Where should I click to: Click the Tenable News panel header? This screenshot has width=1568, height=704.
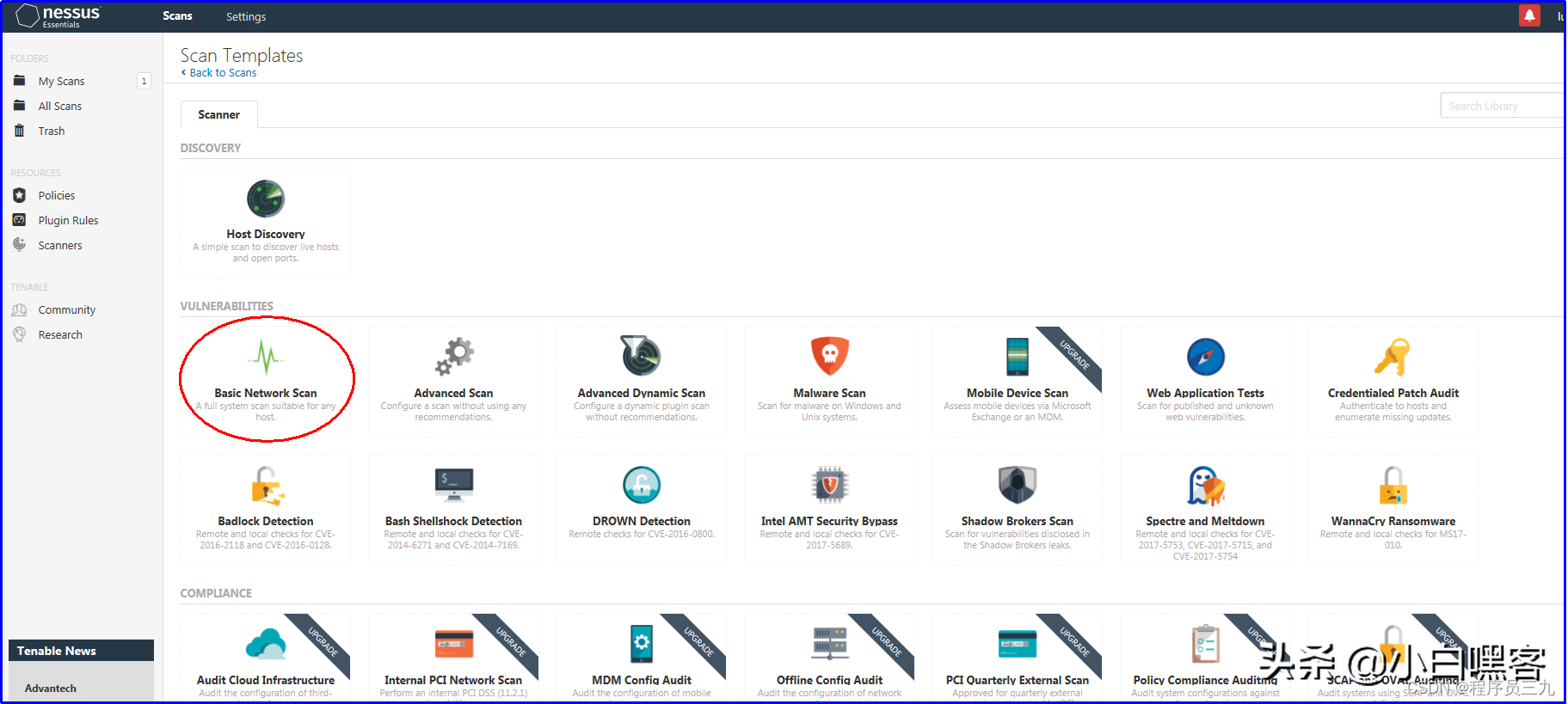click(x=81, y=651)
